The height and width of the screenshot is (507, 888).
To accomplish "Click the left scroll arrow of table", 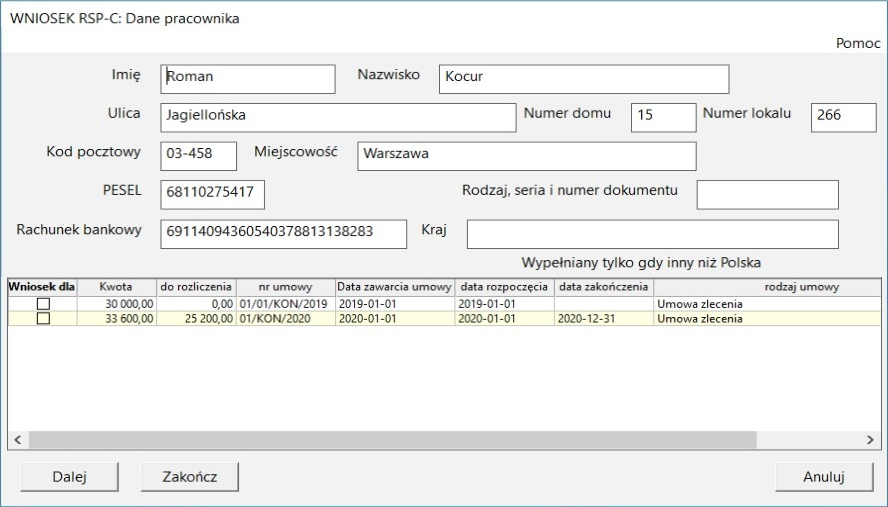I will click(17, 440).
